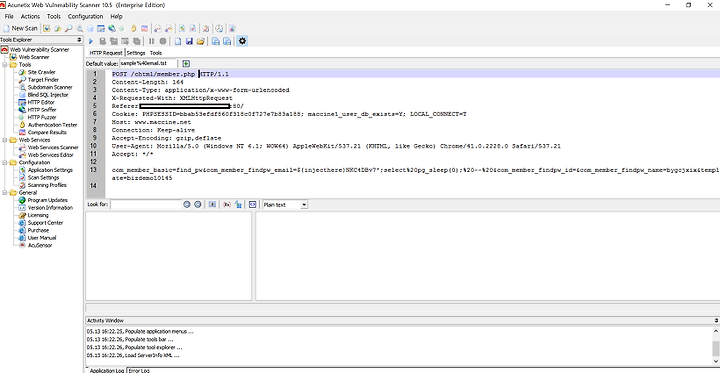The image size is (720, 373).
Task: Select Subdomain Scanner tool
Action: (50, 87)
